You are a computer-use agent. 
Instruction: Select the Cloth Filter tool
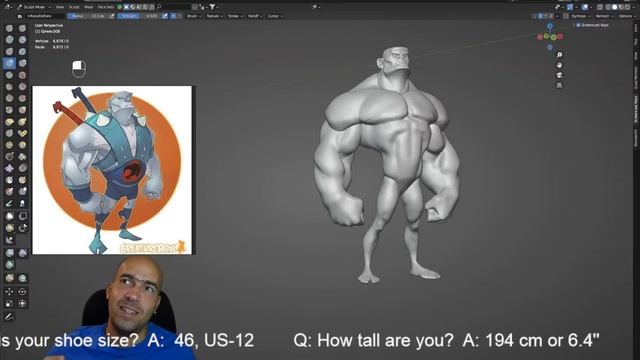(22, 253)
